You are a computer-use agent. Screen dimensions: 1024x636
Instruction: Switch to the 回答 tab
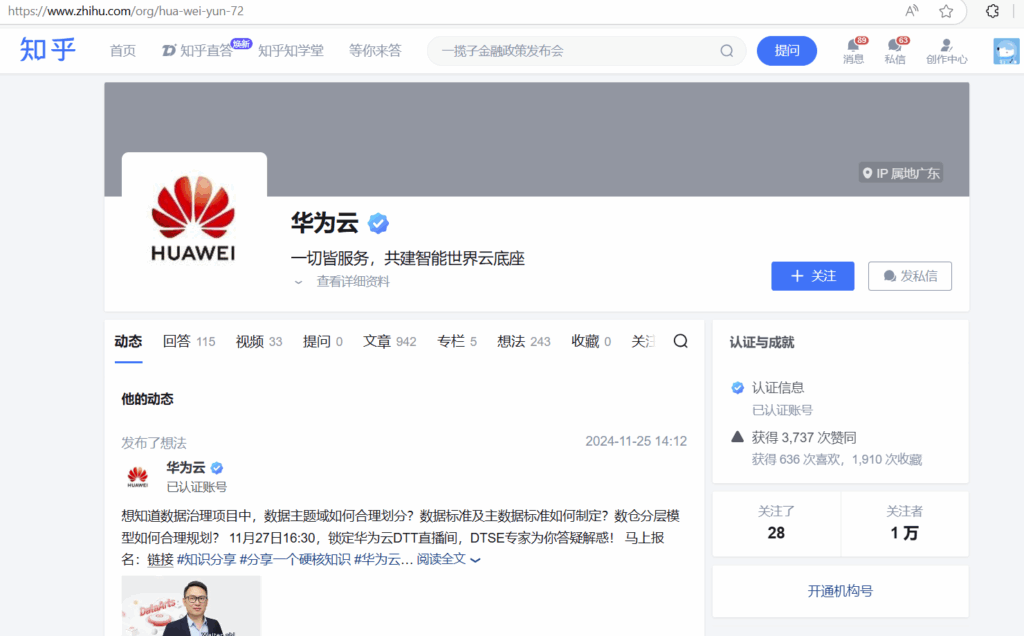189,342
